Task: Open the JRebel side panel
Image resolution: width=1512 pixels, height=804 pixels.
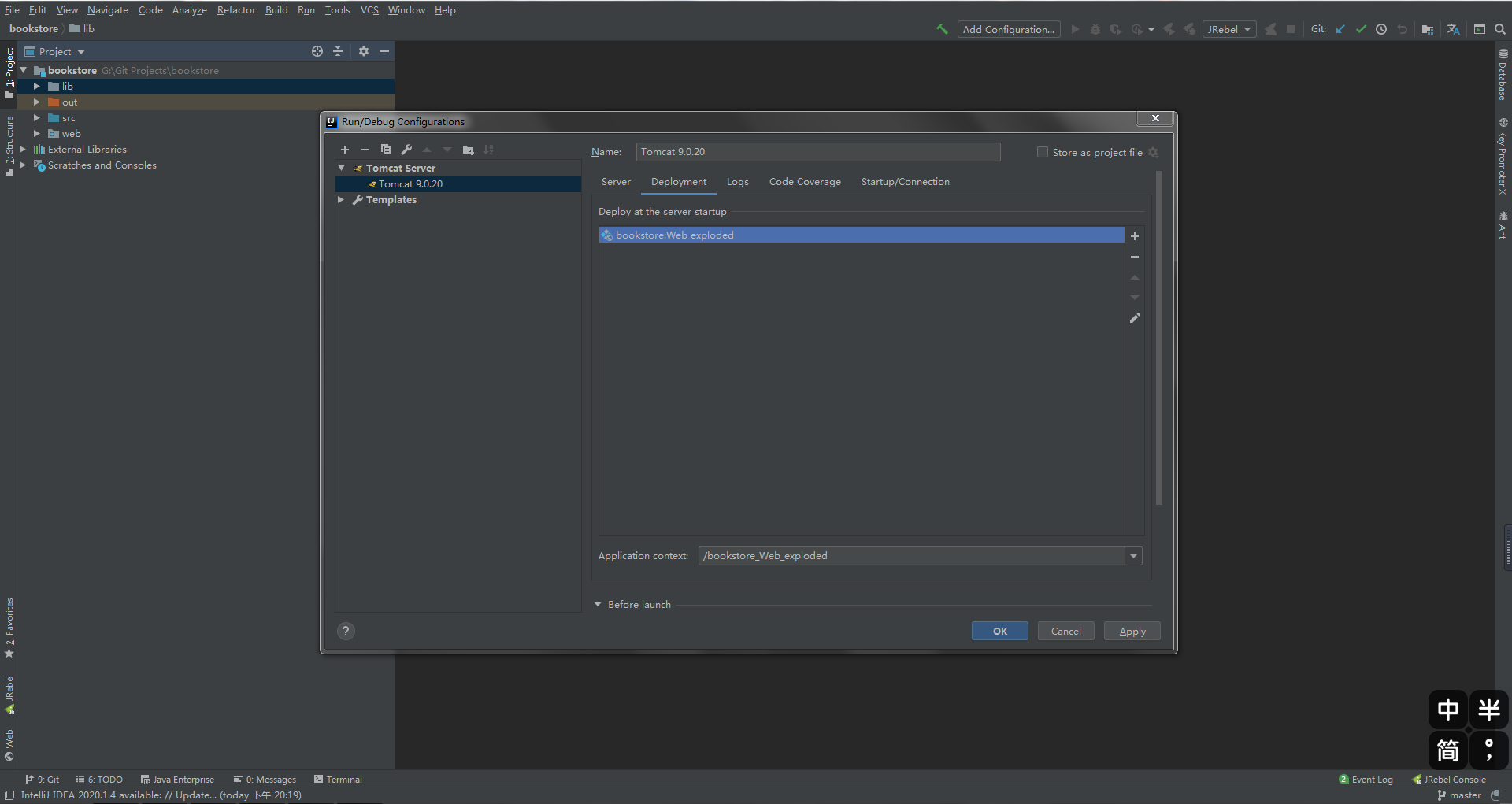Action: (9, 695)
